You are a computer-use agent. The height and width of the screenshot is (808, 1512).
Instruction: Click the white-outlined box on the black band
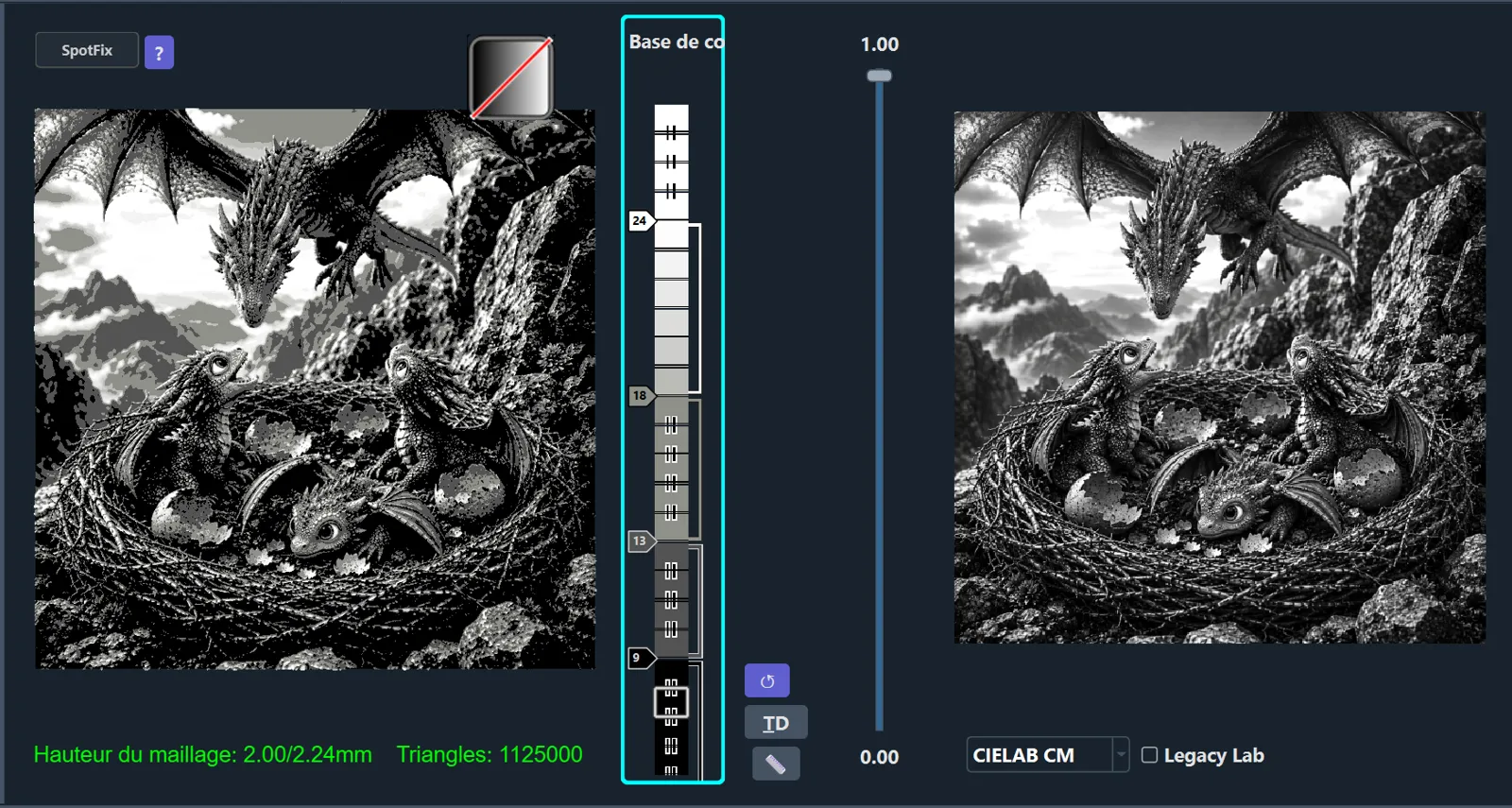671,702
